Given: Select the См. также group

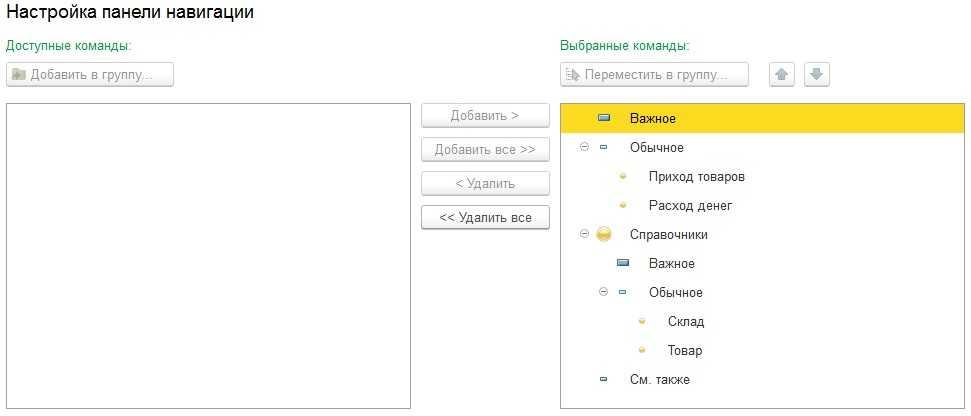Looking at the screenshot, I should coord(659,380).
